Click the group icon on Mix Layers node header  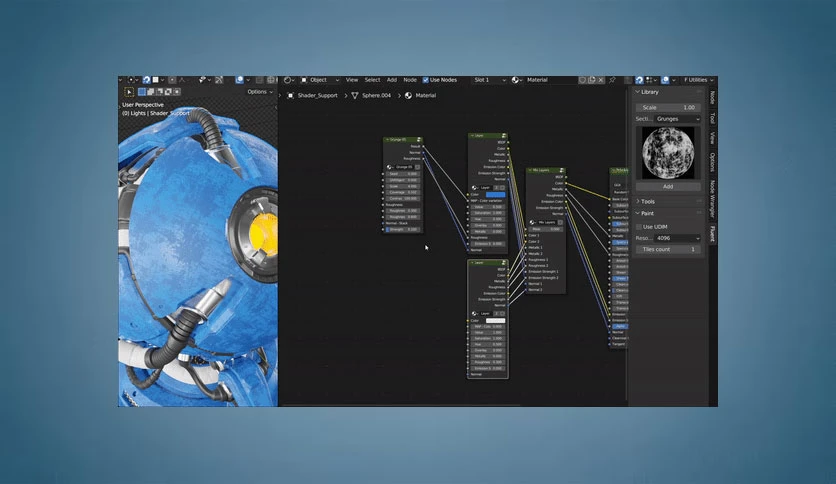pyautogui.click(x=561, y=170)
